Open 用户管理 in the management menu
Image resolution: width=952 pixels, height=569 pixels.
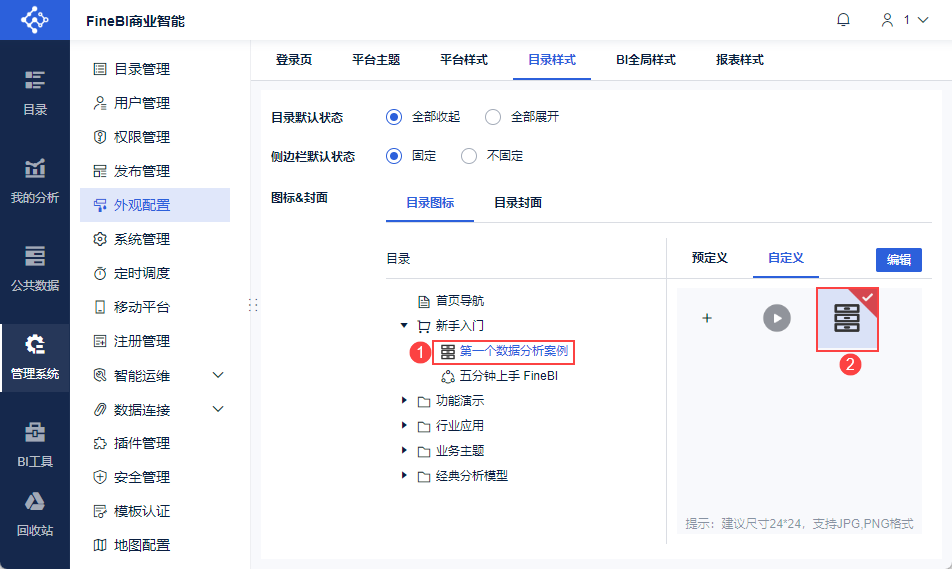141,103
